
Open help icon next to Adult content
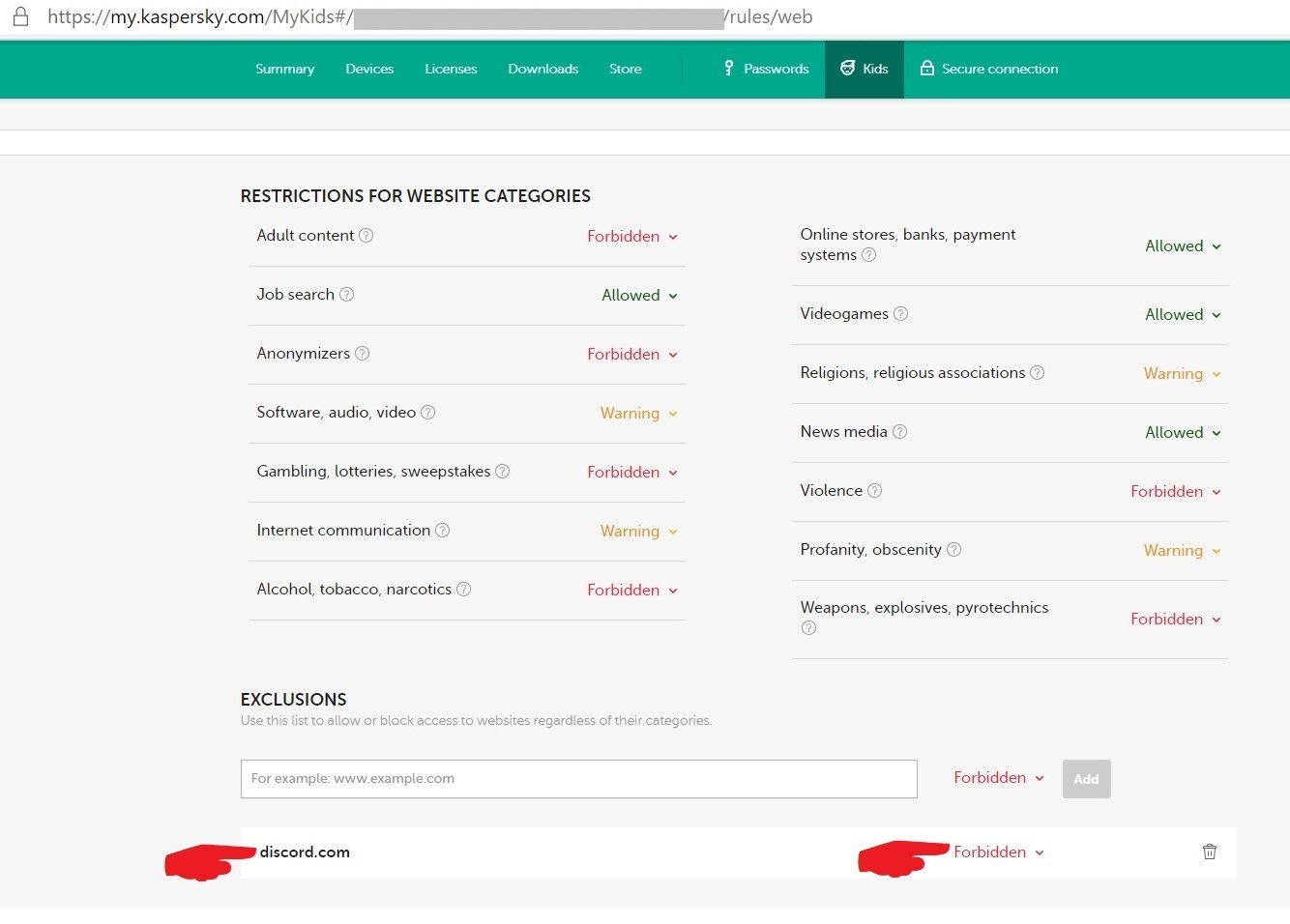pos(366,235)
